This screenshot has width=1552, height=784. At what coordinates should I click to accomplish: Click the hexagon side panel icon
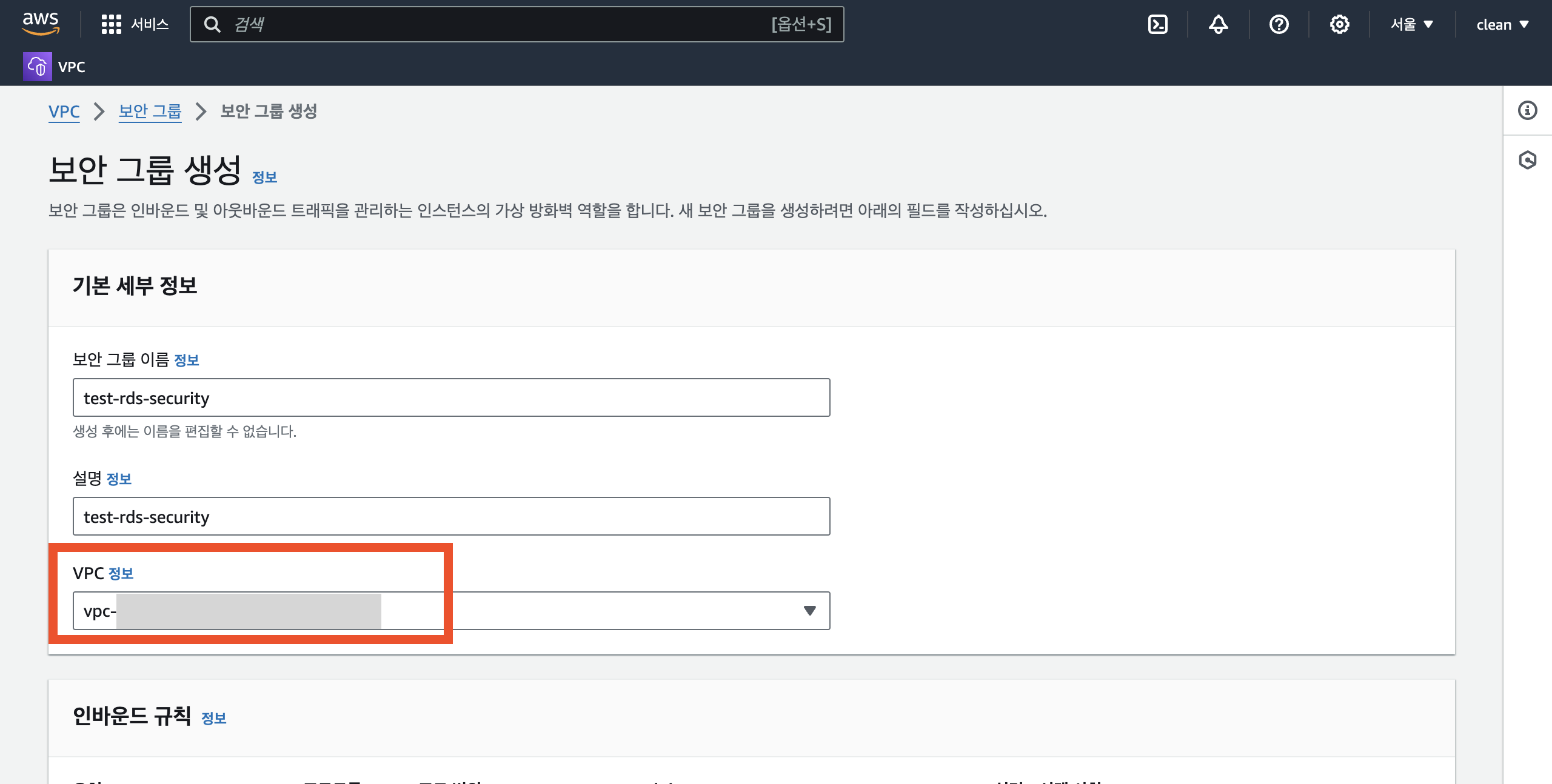pos(1527,160)
